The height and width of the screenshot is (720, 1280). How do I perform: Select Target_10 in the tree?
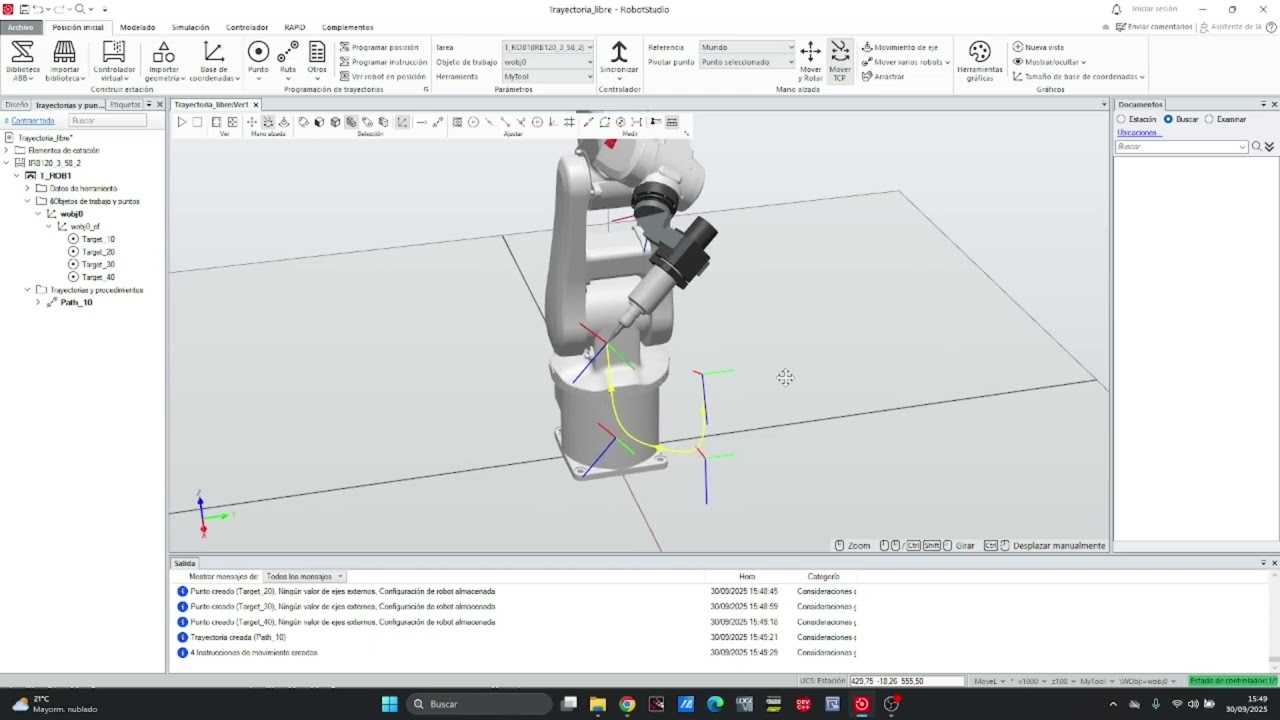click(x=98, y=239)
